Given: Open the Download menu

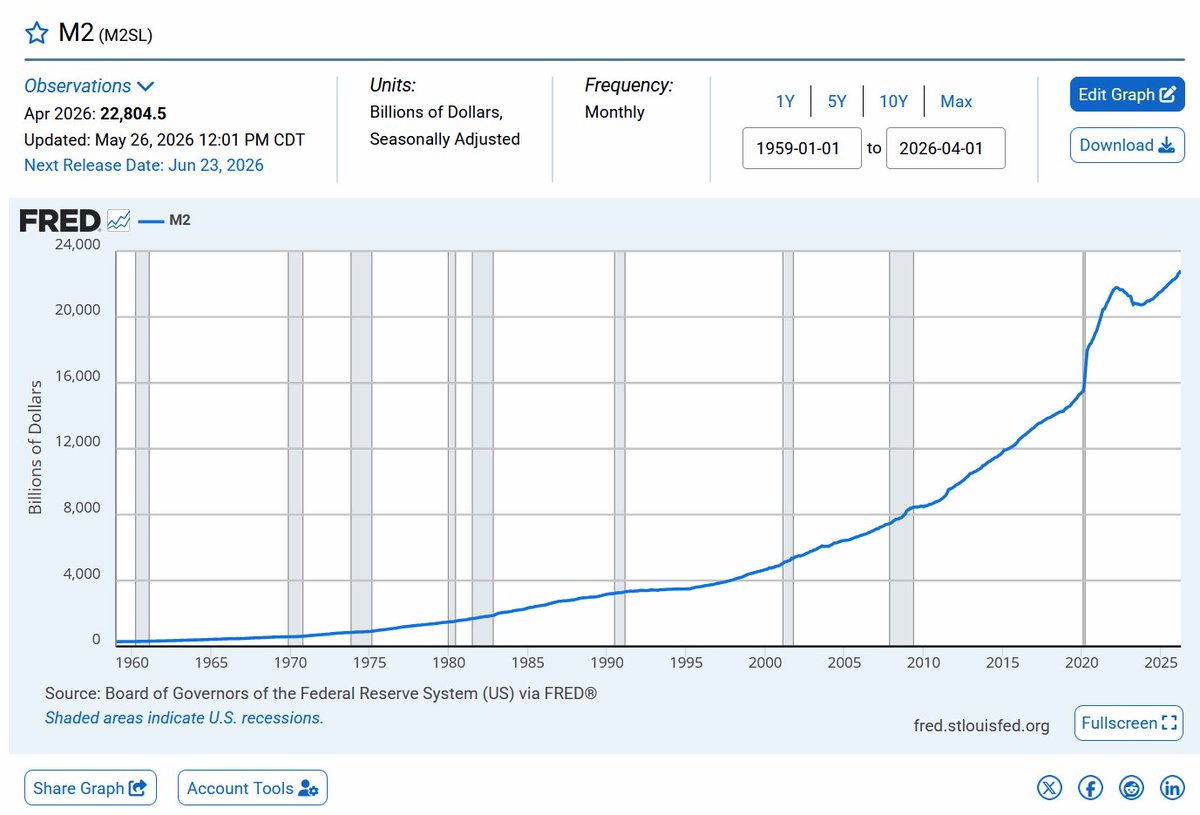Looking at the screenshot, I should (x=1127, y=145).
